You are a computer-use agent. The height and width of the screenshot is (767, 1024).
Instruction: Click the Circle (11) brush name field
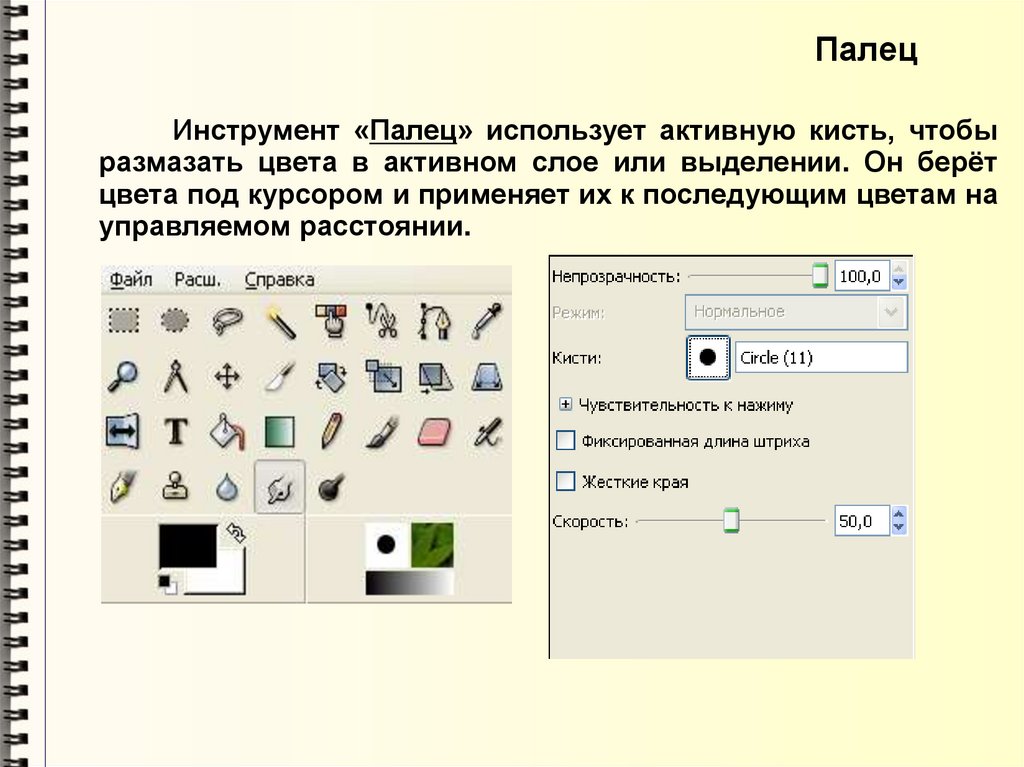tap(821, 357)
